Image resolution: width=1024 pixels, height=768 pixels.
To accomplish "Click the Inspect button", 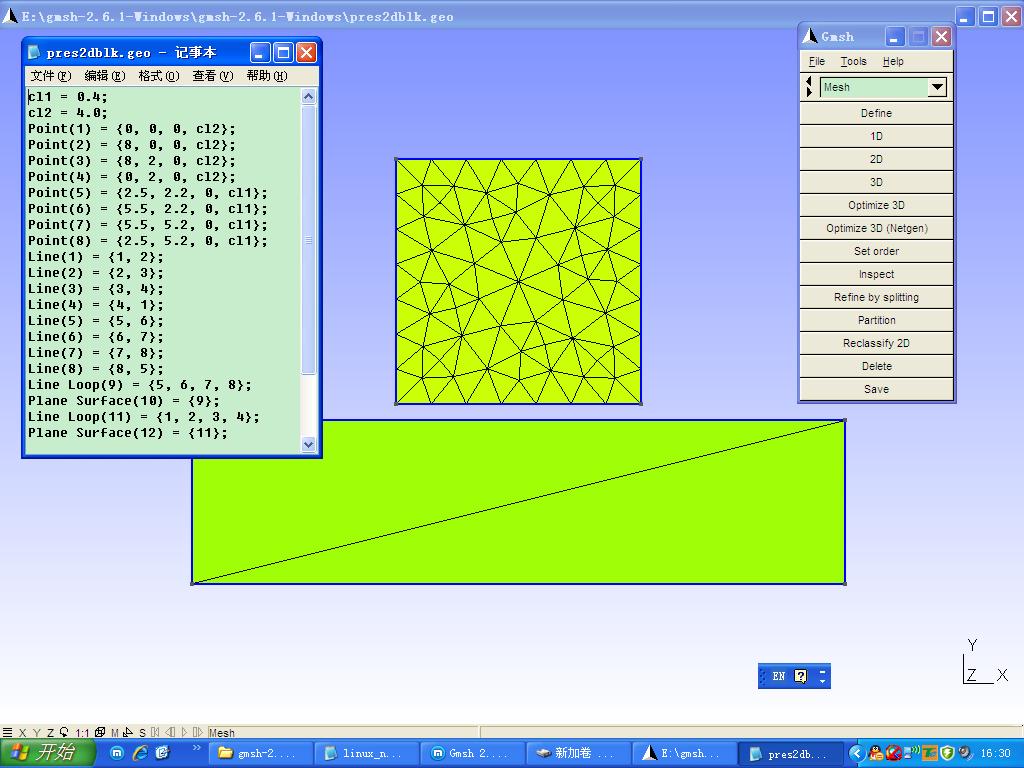I will 876,274.
